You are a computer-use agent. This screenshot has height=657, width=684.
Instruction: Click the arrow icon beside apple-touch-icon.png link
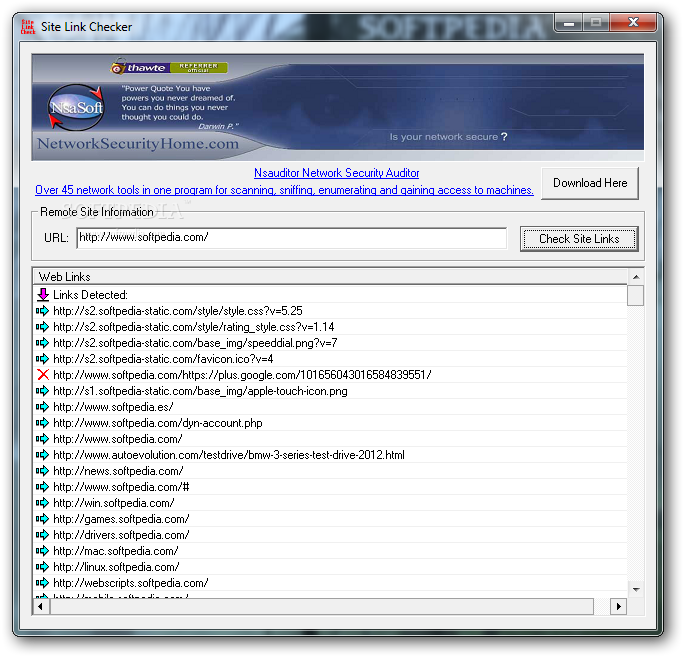pyautogui.click(x=42, y=391)
